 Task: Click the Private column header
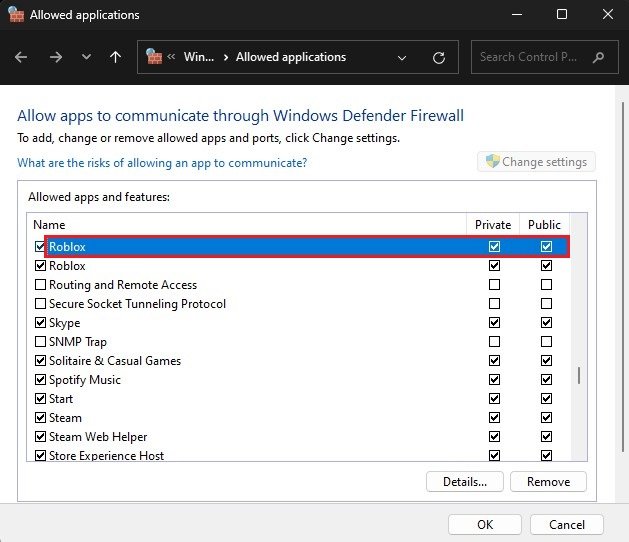click(x=493, y=225)
